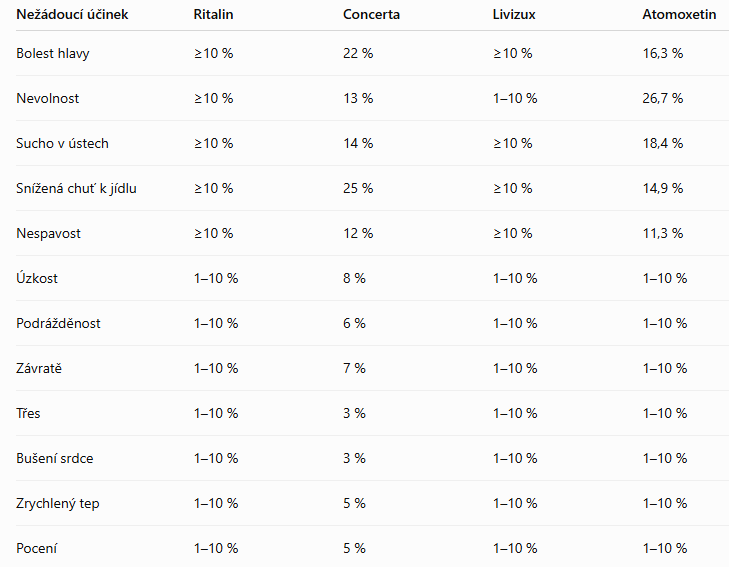Select the Pocení row label
This screenshot has height=567, width=729.
(36, 548)
